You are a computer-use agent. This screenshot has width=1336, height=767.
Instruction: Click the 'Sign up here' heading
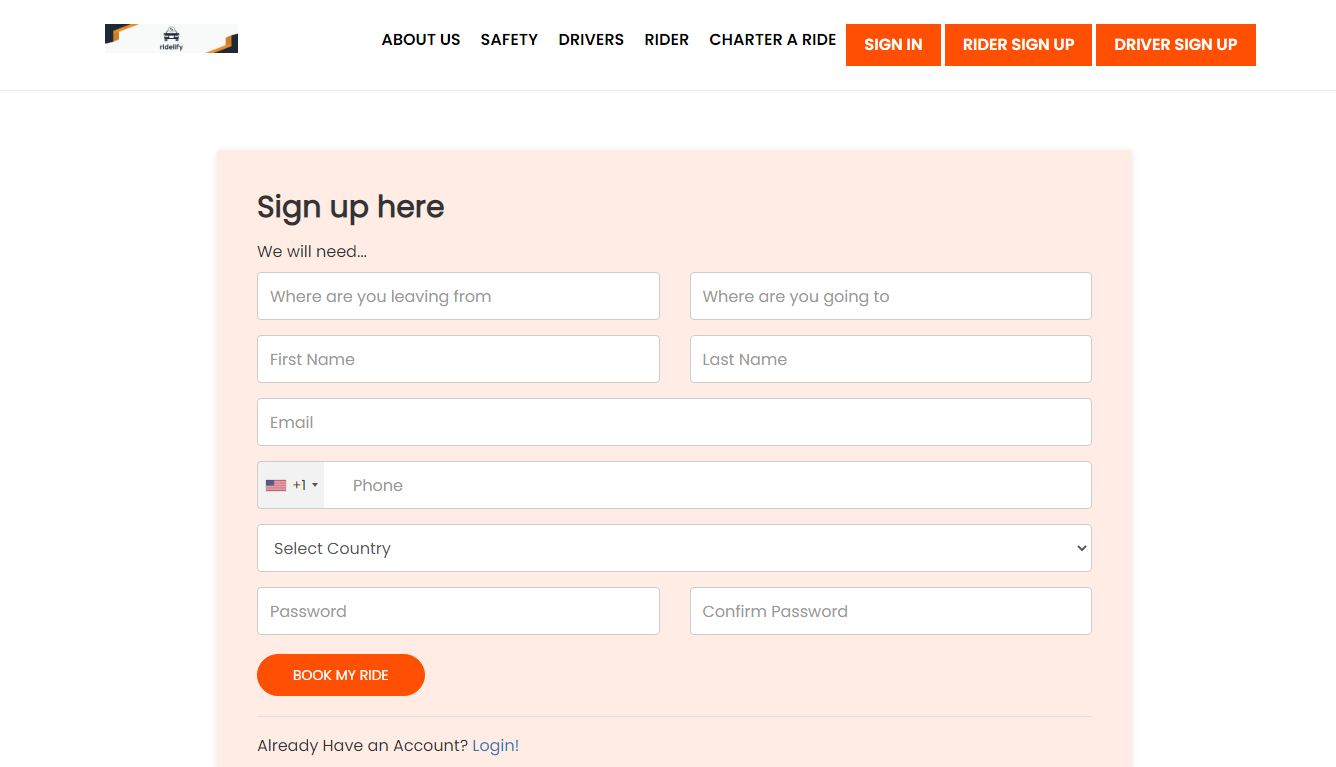pyautogui.click(x=351, y=207)
